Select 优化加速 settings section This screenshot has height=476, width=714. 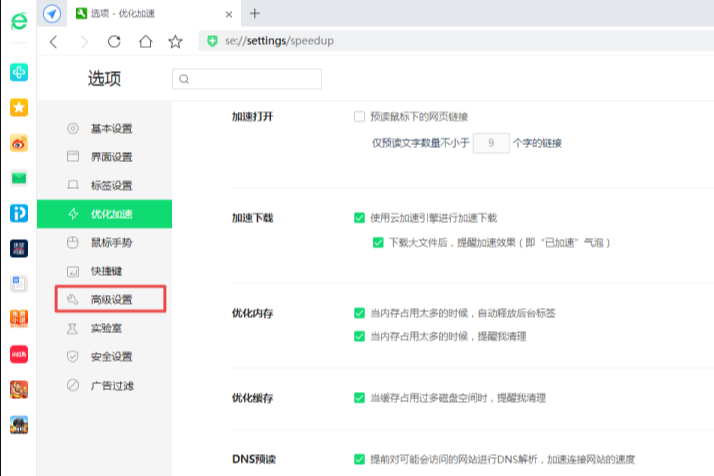tap(104, 214)
